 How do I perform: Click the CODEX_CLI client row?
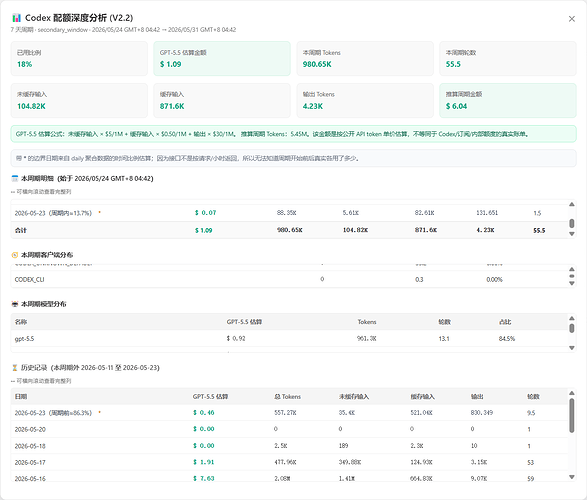tap(289, 280)
